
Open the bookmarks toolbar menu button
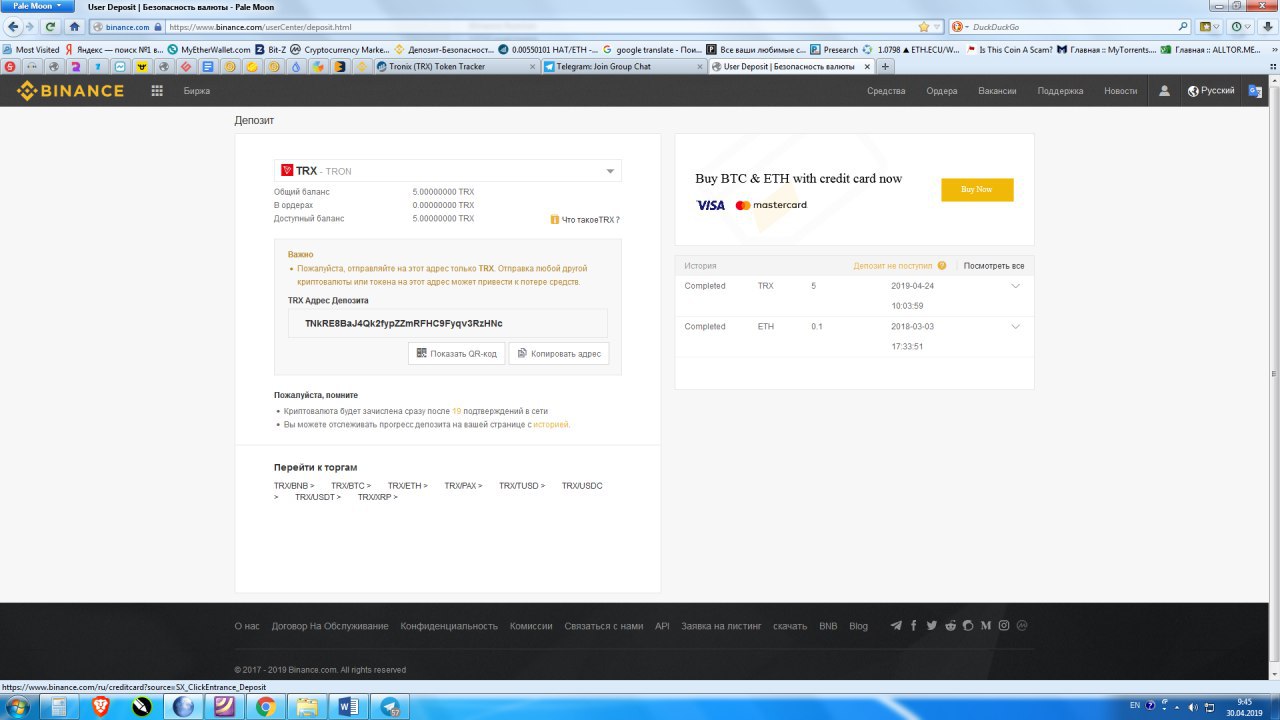click(x=1209, y=27)
